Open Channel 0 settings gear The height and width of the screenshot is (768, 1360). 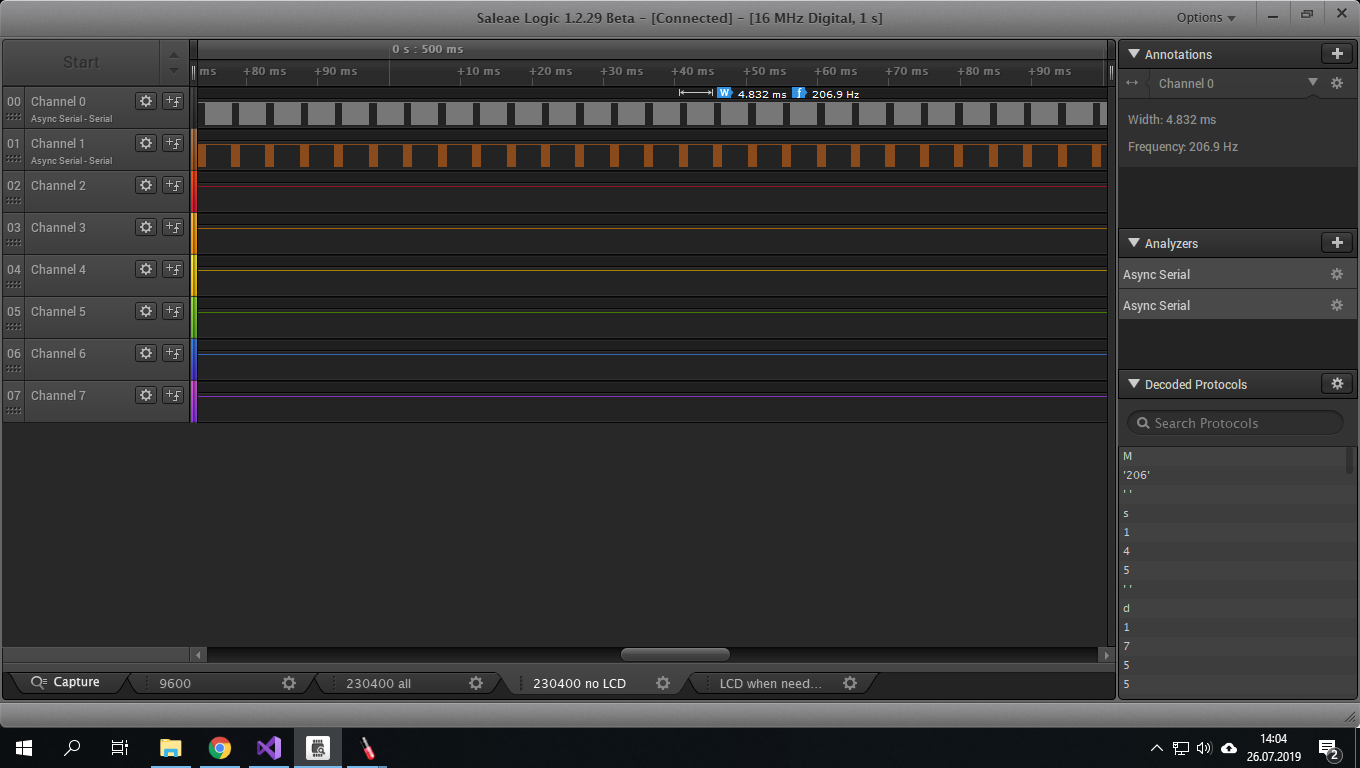[x=146, y=101]
